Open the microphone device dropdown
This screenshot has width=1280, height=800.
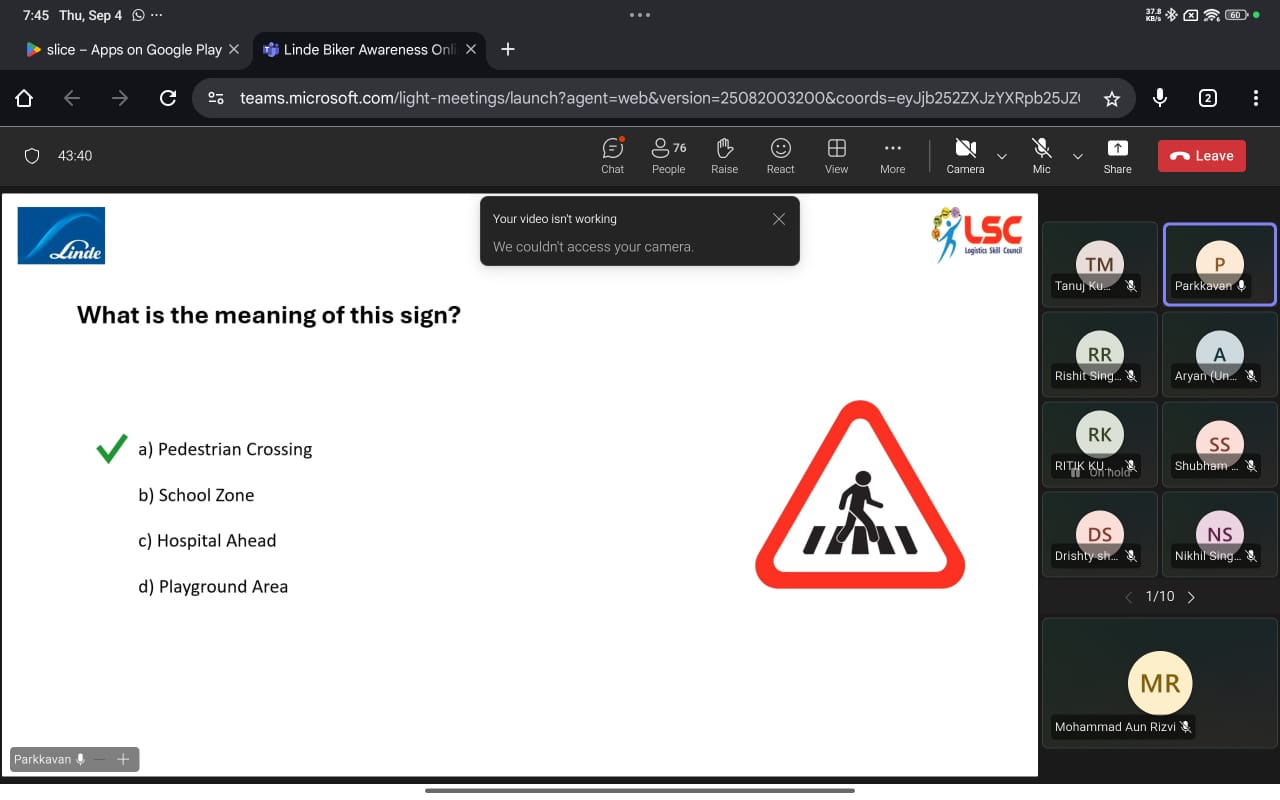(1078, 156)
